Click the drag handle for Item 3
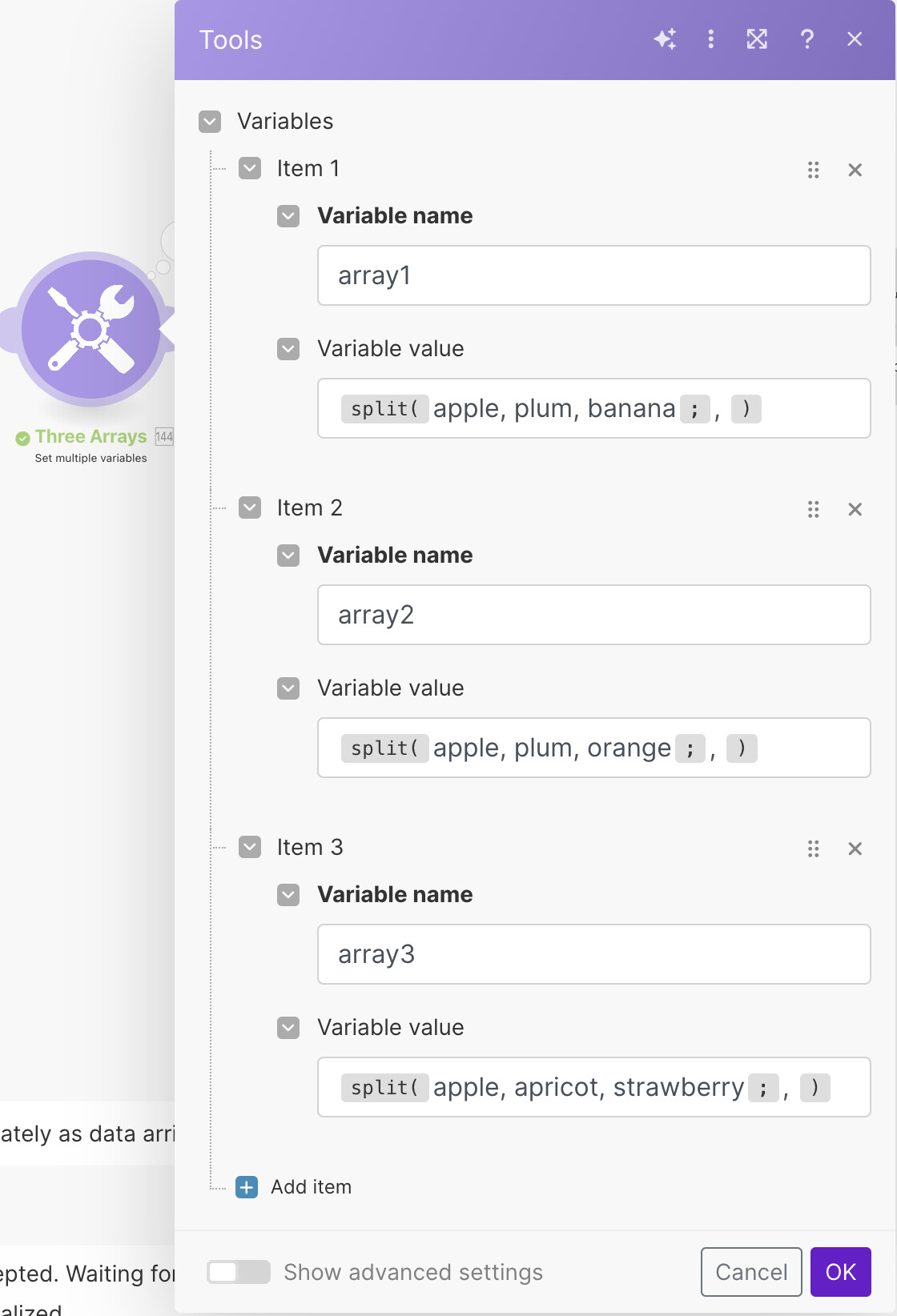This screenshot has height=1316, width=897. [814, 849]
